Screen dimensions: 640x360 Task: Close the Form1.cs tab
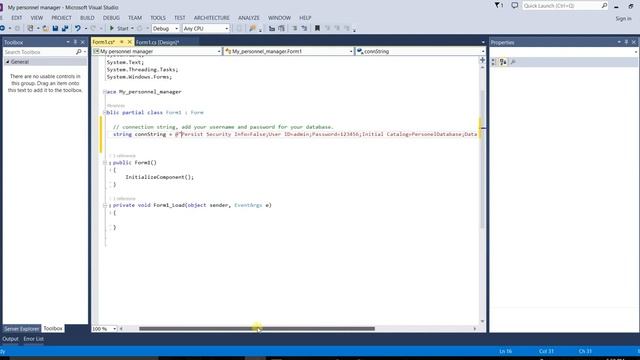(x=129, y=42)
